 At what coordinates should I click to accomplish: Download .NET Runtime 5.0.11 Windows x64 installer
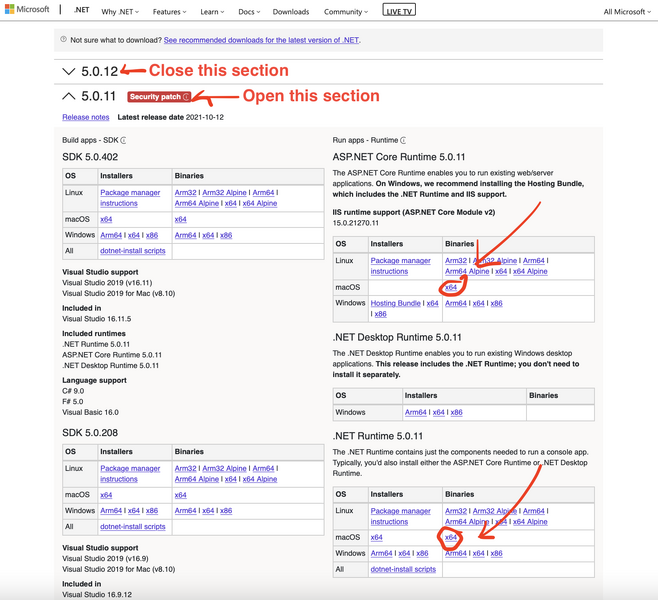click(404, 553)
